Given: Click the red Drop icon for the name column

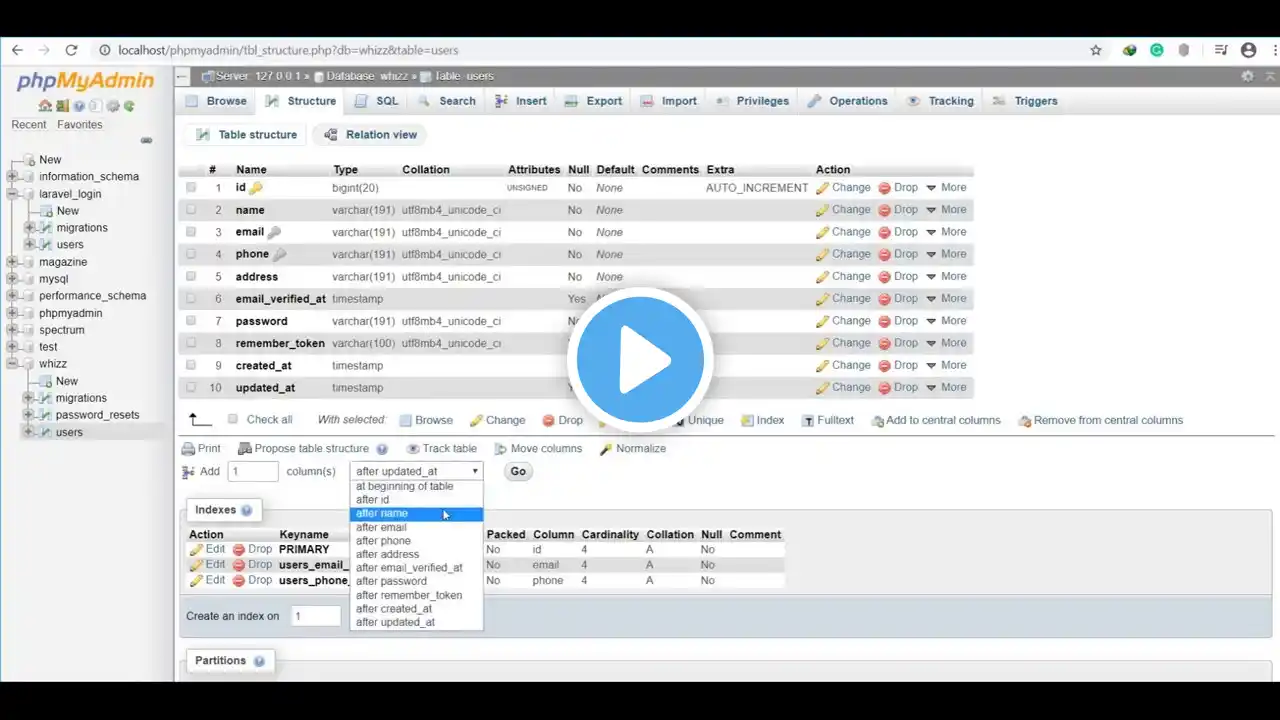Looking at the screenshot, I should 884,210.
